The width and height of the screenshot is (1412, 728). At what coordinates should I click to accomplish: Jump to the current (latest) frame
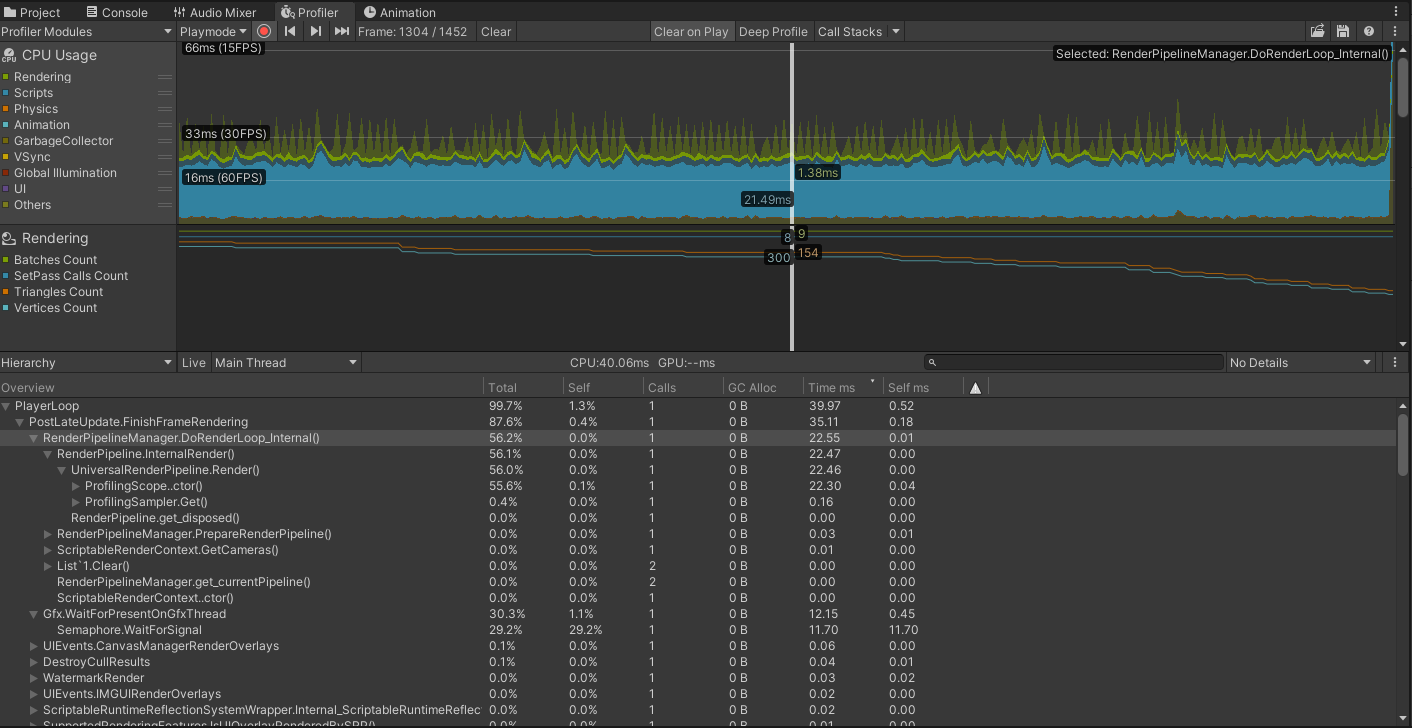[x=341, y=31]
